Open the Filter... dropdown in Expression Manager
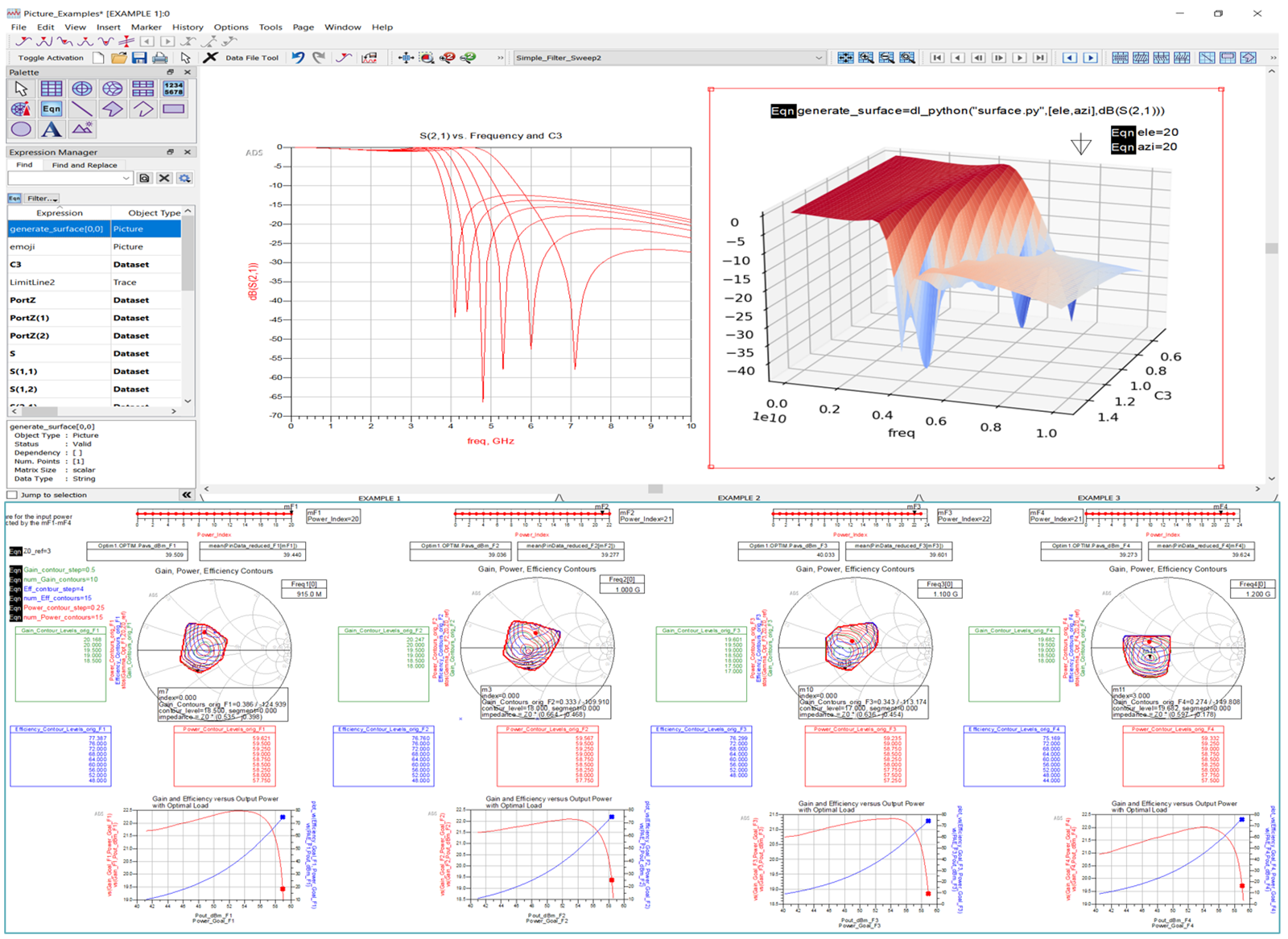 click(43, 198)
